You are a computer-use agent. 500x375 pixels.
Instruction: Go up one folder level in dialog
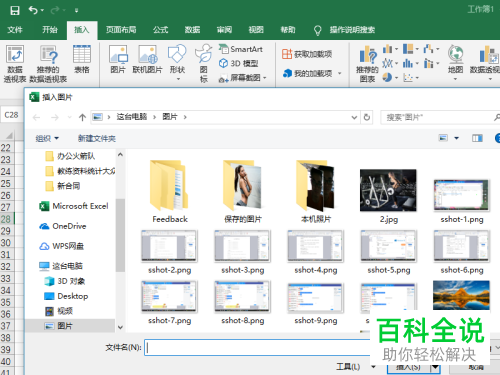[82, 117]
